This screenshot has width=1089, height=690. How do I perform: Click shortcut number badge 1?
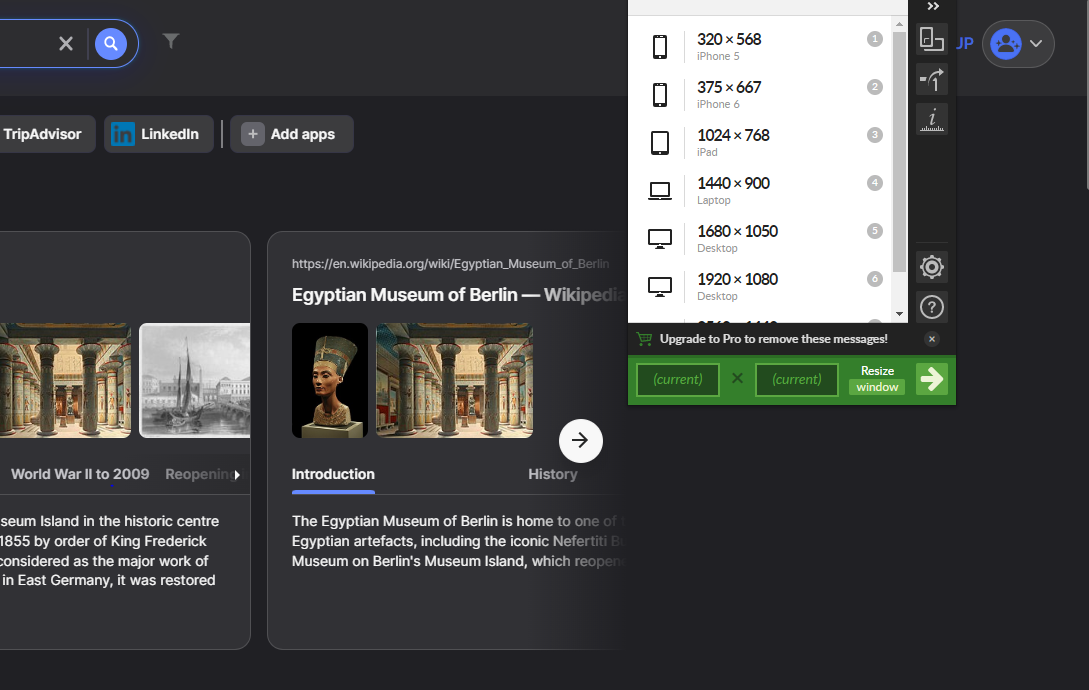(874, 39)
